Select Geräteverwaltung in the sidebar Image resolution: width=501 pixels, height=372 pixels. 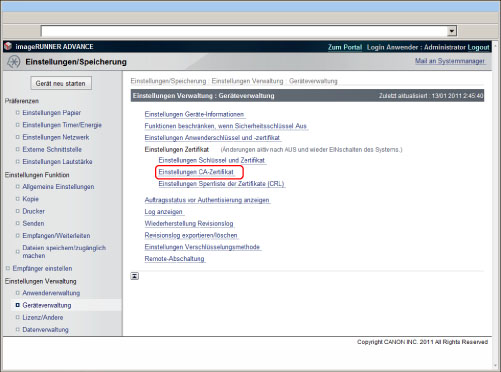[x=47, y=305]
